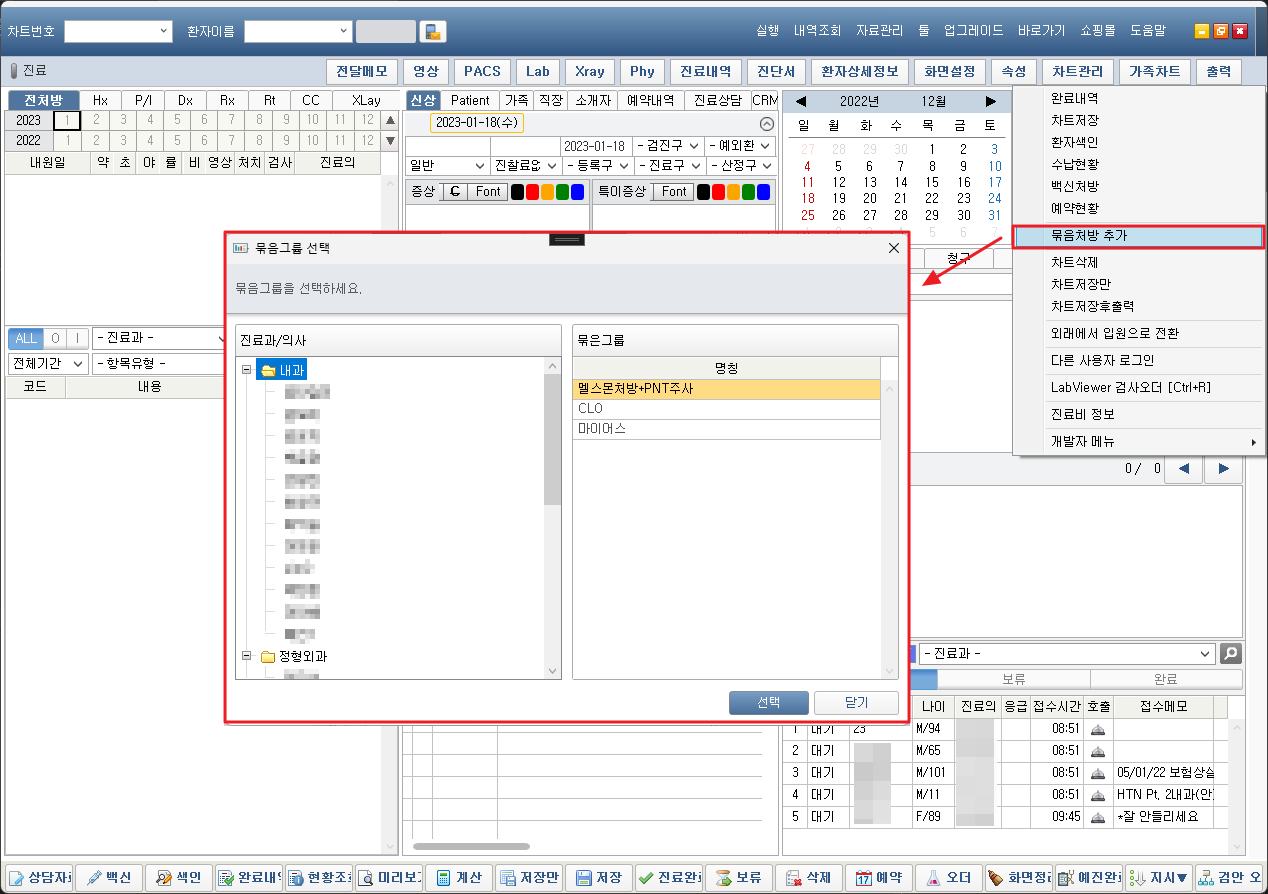Toggle the O outpatient filter button
The height and width of the screenshot is (894, 1268).
click(x=56, y=338)
